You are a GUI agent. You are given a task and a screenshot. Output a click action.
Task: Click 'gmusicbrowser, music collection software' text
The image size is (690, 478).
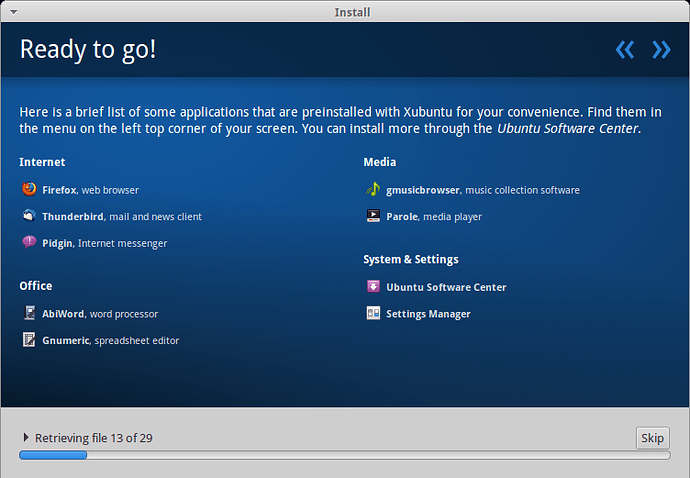pos(483,190)
